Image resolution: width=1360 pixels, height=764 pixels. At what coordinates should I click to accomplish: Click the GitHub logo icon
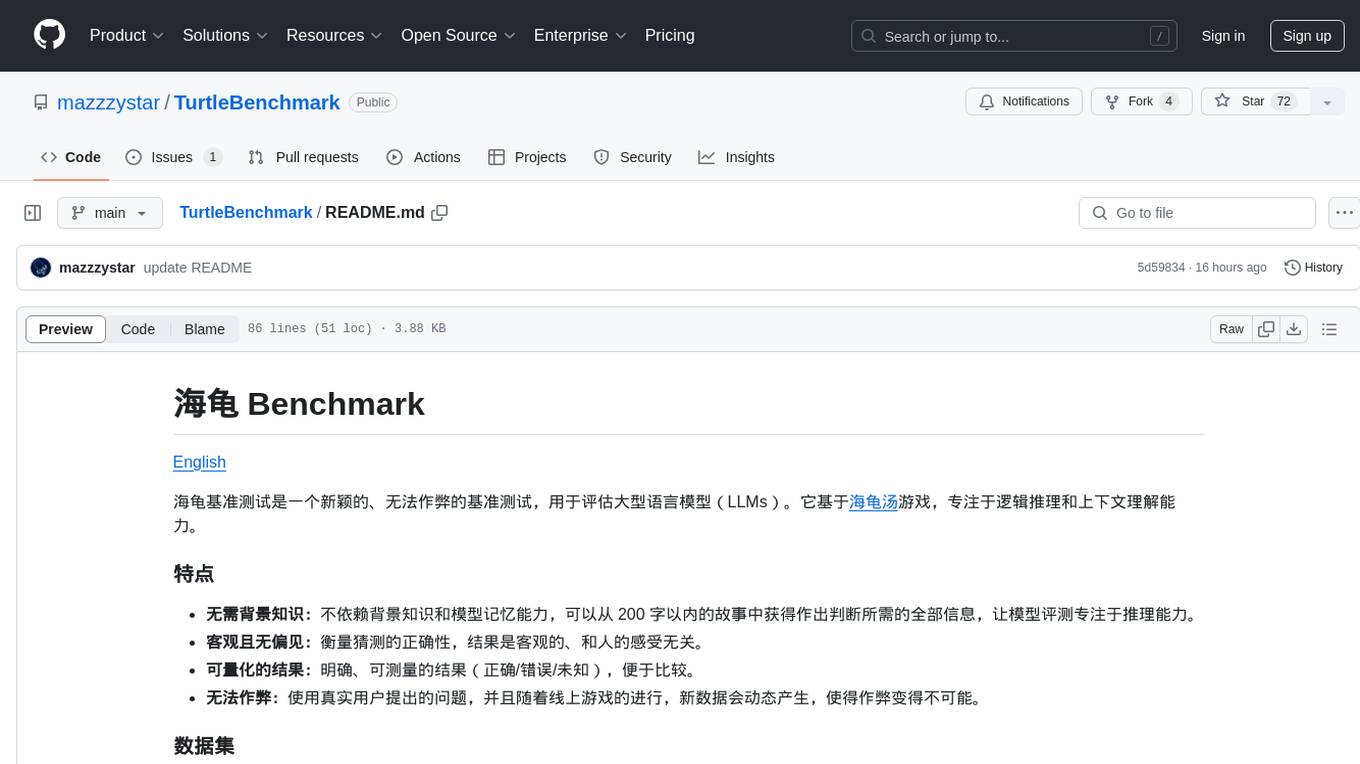[x=49, y=35]
